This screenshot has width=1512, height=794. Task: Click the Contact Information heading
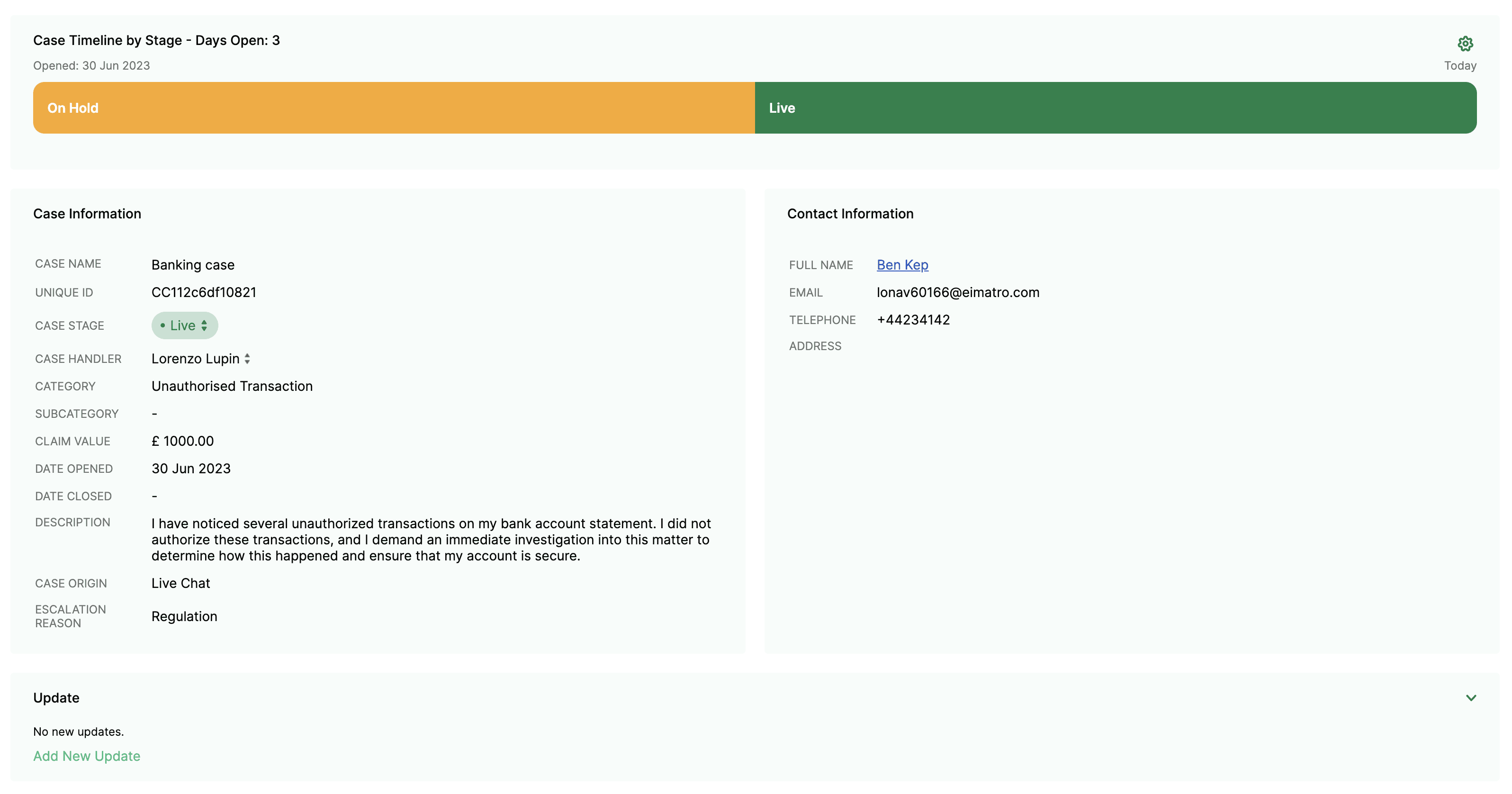[x=850, y=214]
